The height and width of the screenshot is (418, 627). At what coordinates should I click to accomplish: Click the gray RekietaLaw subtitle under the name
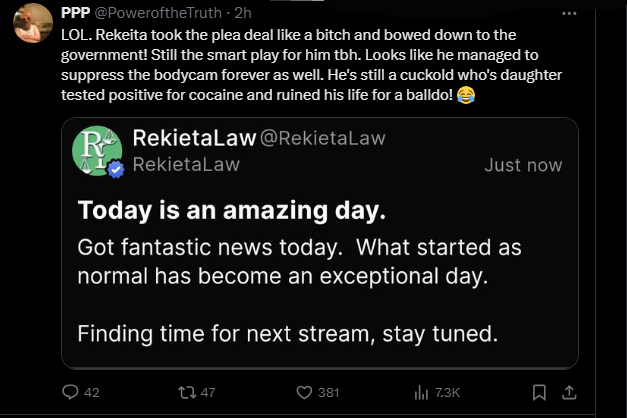point(186,164)
